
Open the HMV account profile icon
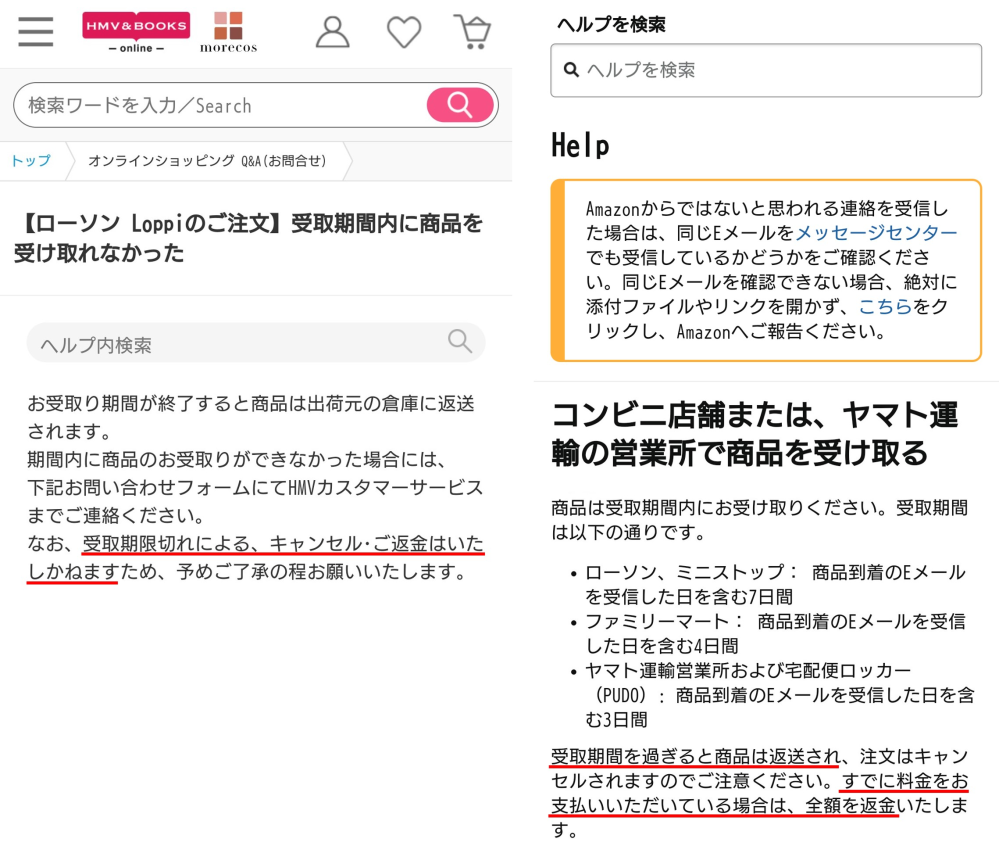[333, 32]
